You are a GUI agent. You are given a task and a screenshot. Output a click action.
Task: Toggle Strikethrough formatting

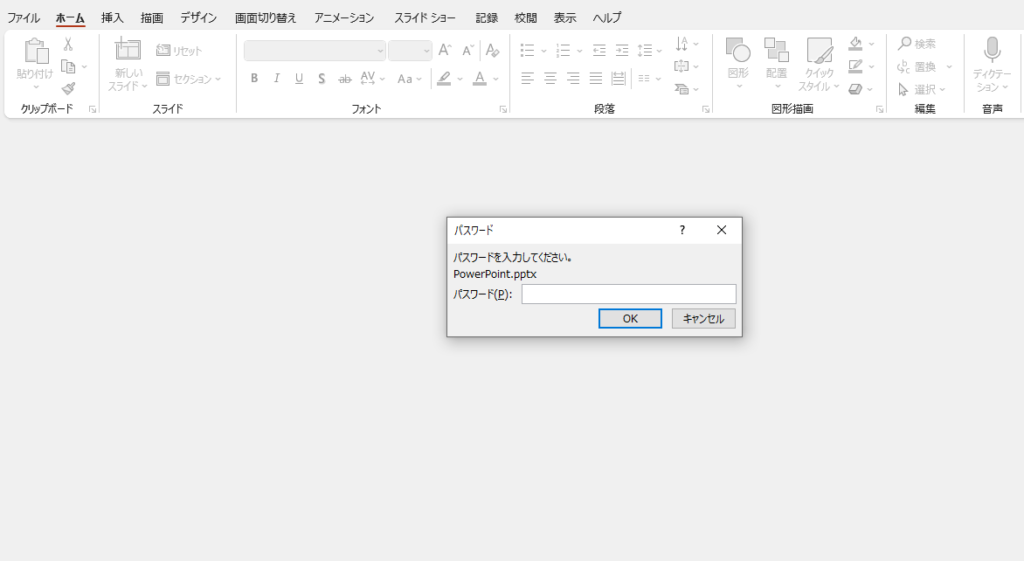[x=344, y=78]
